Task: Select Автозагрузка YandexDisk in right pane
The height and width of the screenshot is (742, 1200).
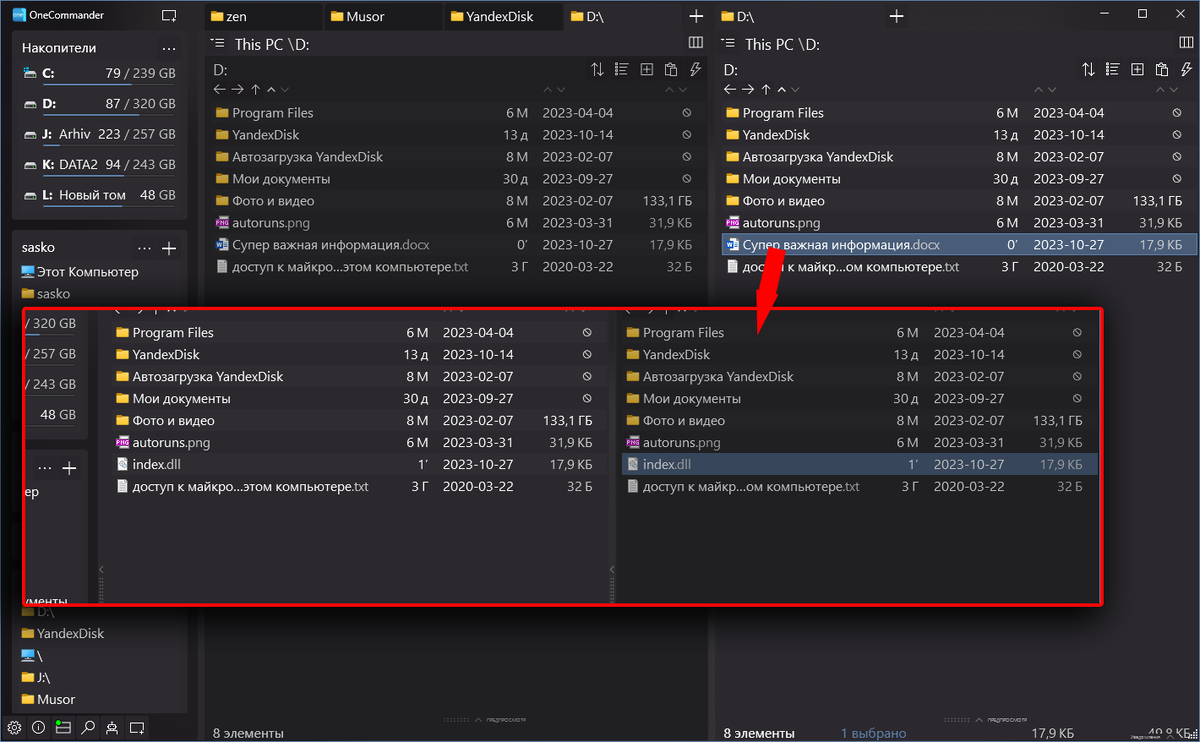Action: click(x=958, y=157)
